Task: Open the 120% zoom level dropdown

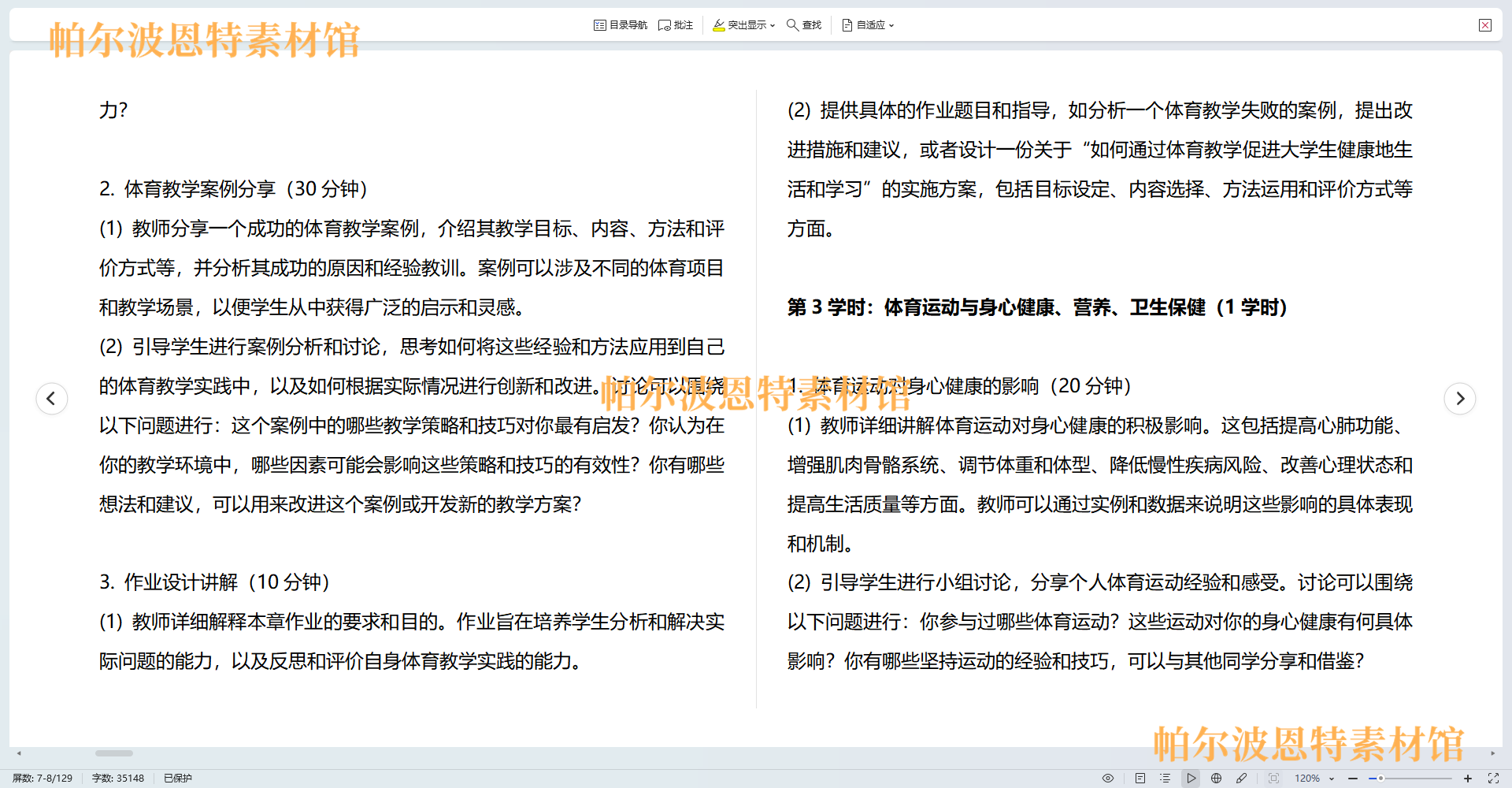Action: 1331,779
